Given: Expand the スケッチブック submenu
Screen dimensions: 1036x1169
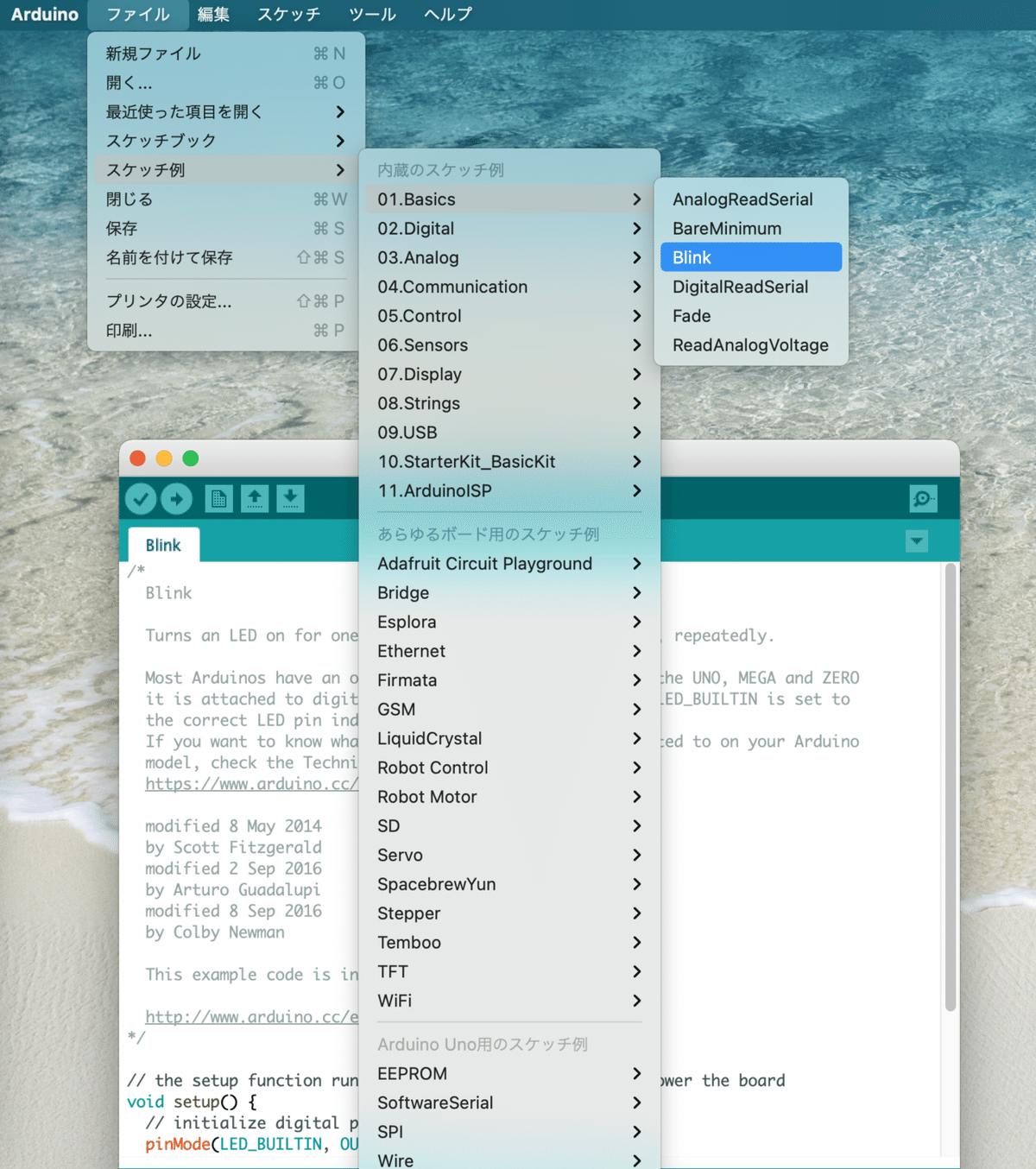Looking at the screenshot, I should point(226,141).
